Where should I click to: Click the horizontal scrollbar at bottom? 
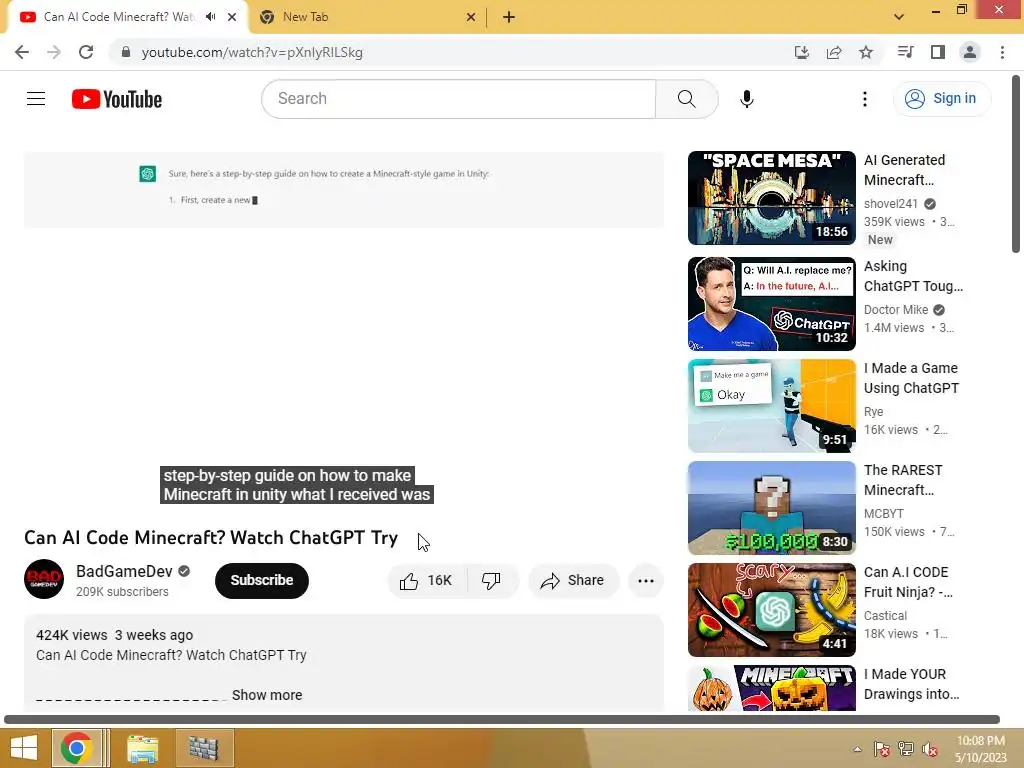[502, 720]
